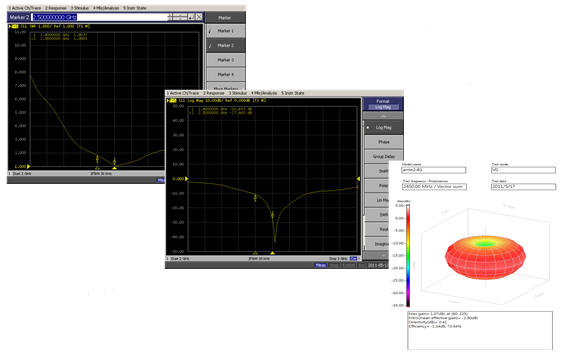Select the Real format softkey

[x=377, y=229]
